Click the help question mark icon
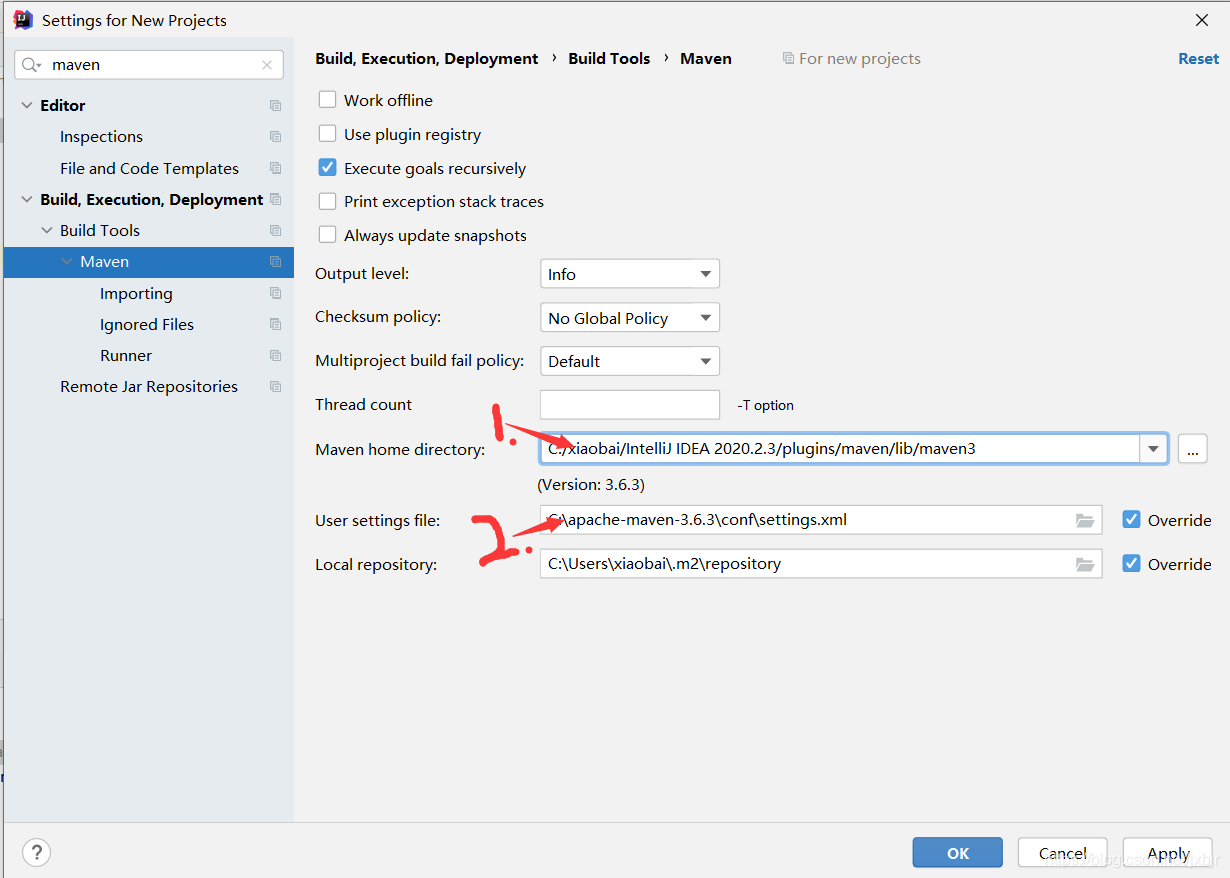1230x878 pixels. pos(36,852)
